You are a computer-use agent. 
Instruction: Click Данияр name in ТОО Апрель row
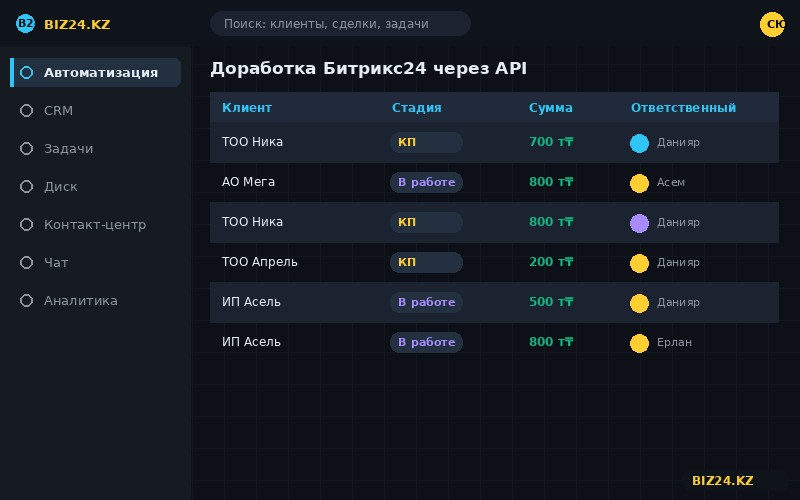click(x=678, y=262)
